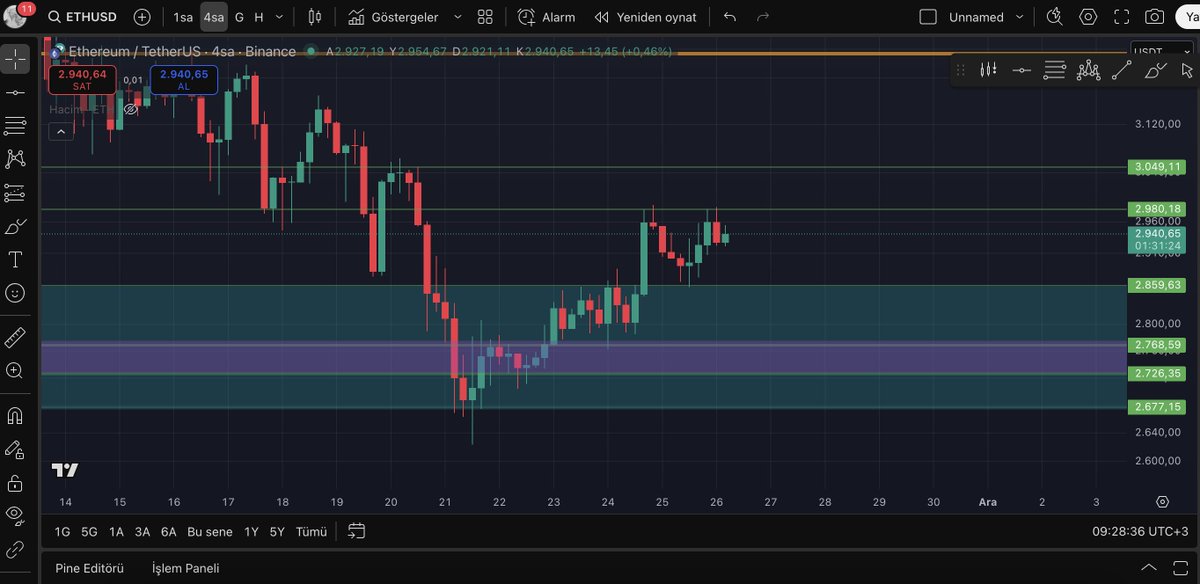Viewport: 1200px width, 584px height.
Task: Pick the trend line tool in floating toolbar
Action: pyautogui.click(x=1122, y=70)
